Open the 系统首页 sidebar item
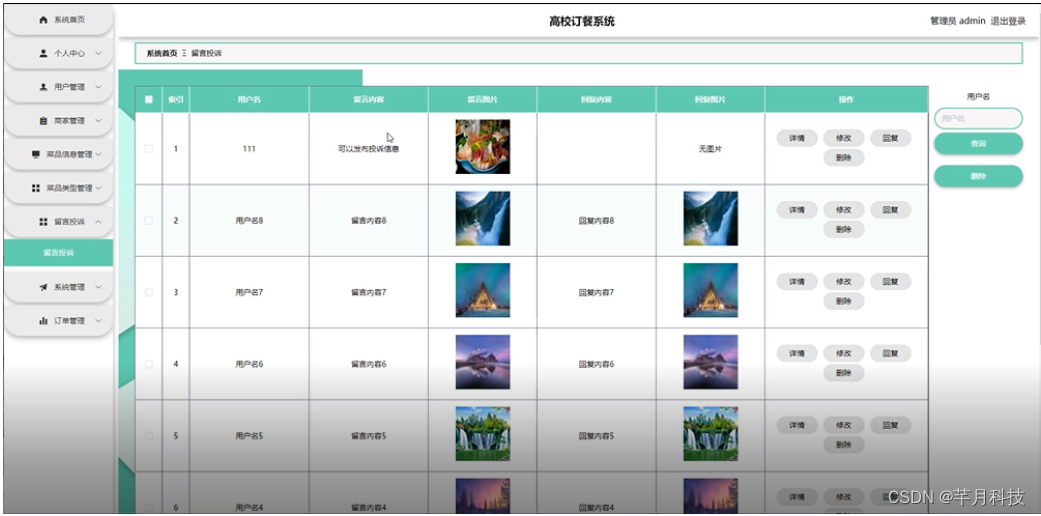Image resolution: width=1041 pixels, height=516 pixels. pos(58,20)
